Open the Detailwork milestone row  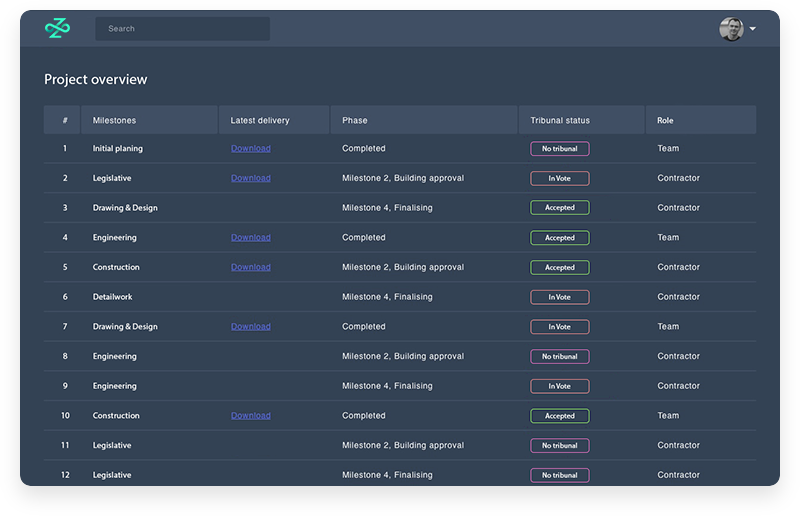(112, 297)
